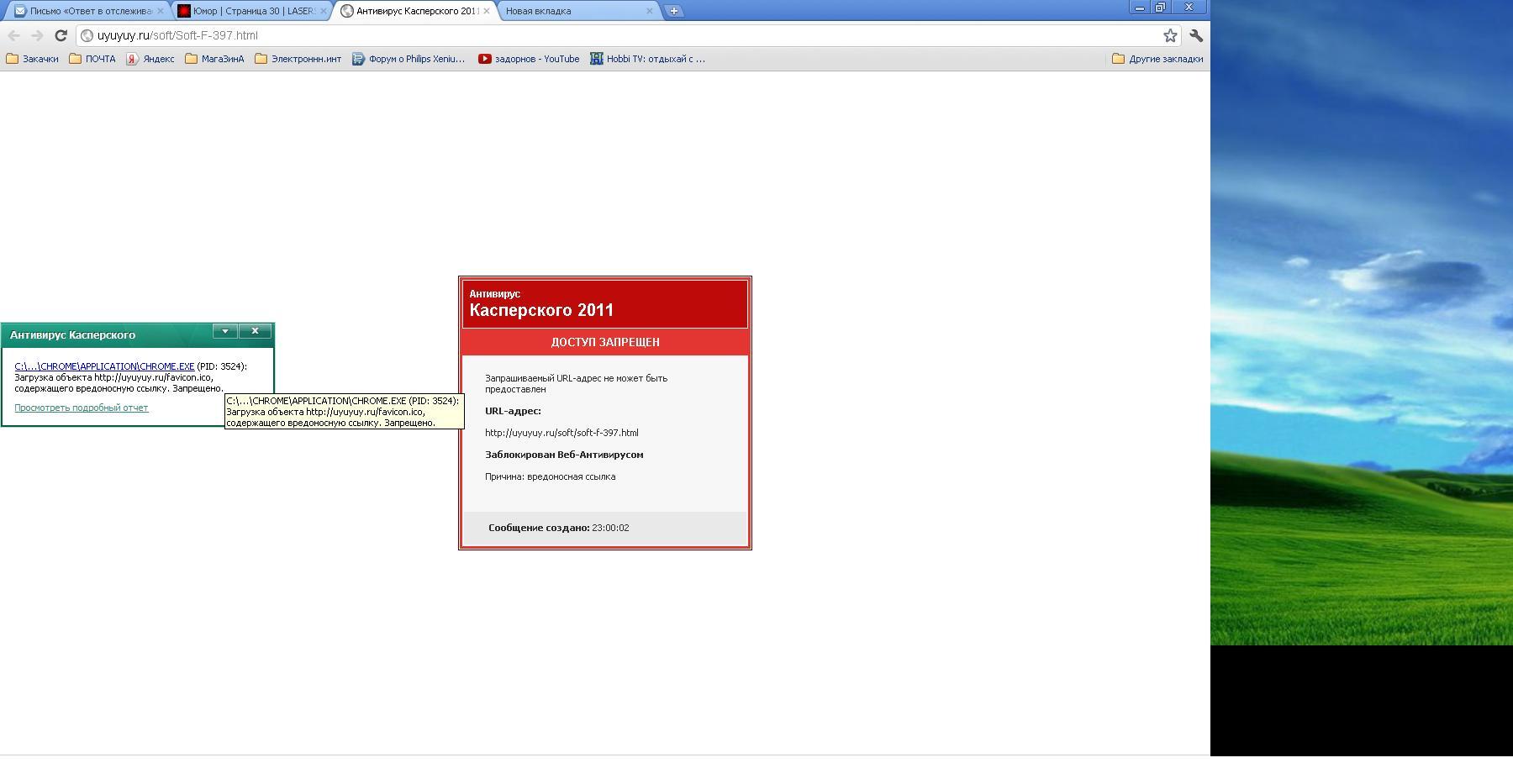This screenshot has height=784, width=1513.
Task: Click 'Причина: вредоносная ссылка' text
Action: click(550, 476)
